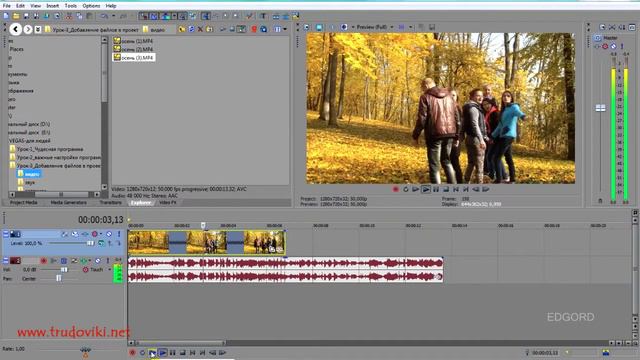Minimize the video track header
The width and height of the screenshot is (640, 360).
coord(6,234)
